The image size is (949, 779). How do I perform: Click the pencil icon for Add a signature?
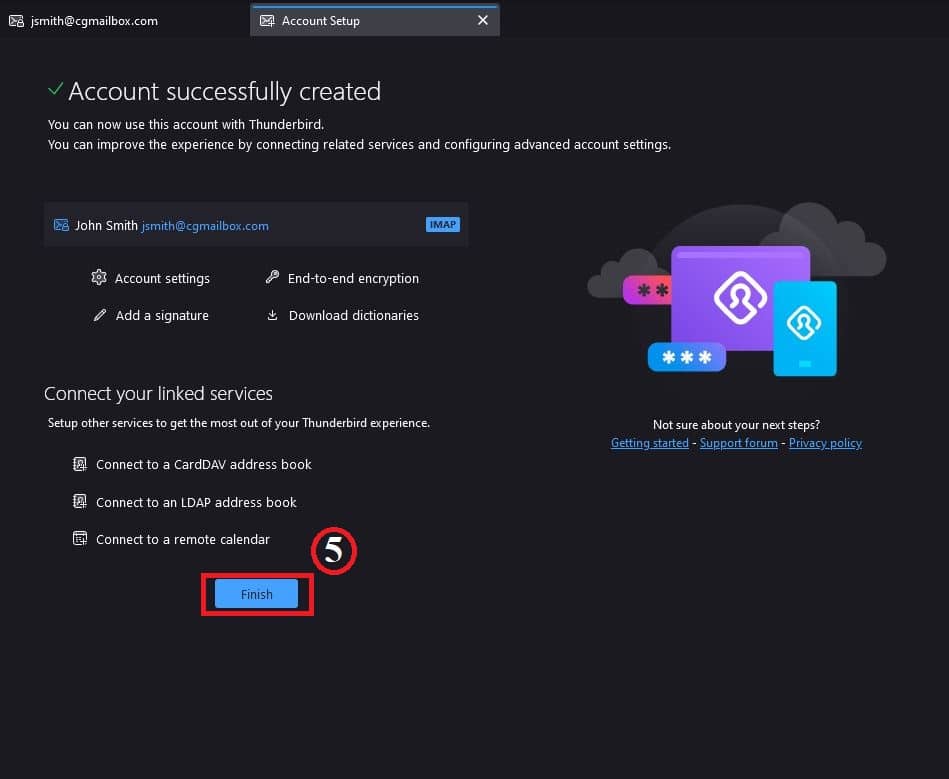pyautogui.click(x=99, y=315)
